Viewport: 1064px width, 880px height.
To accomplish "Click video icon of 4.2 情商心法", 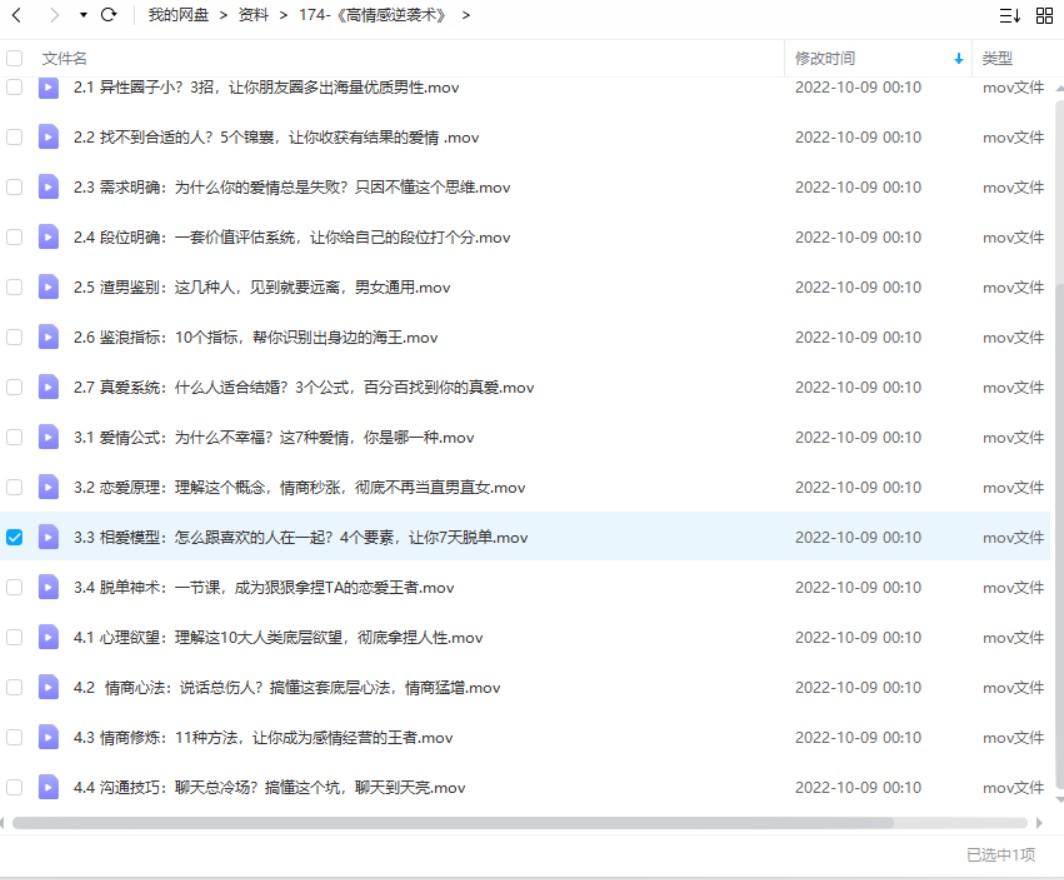I will click(48, 687).
